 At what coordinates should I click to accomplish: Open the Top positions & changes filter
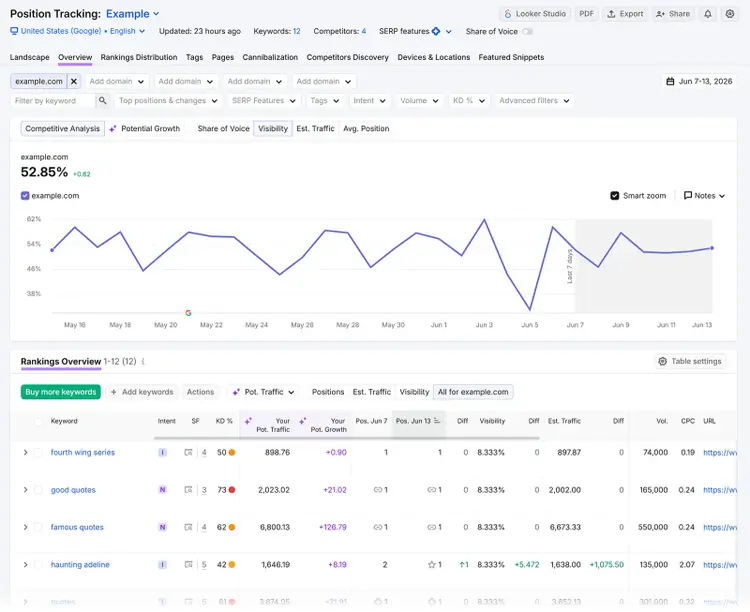point(168,100)
